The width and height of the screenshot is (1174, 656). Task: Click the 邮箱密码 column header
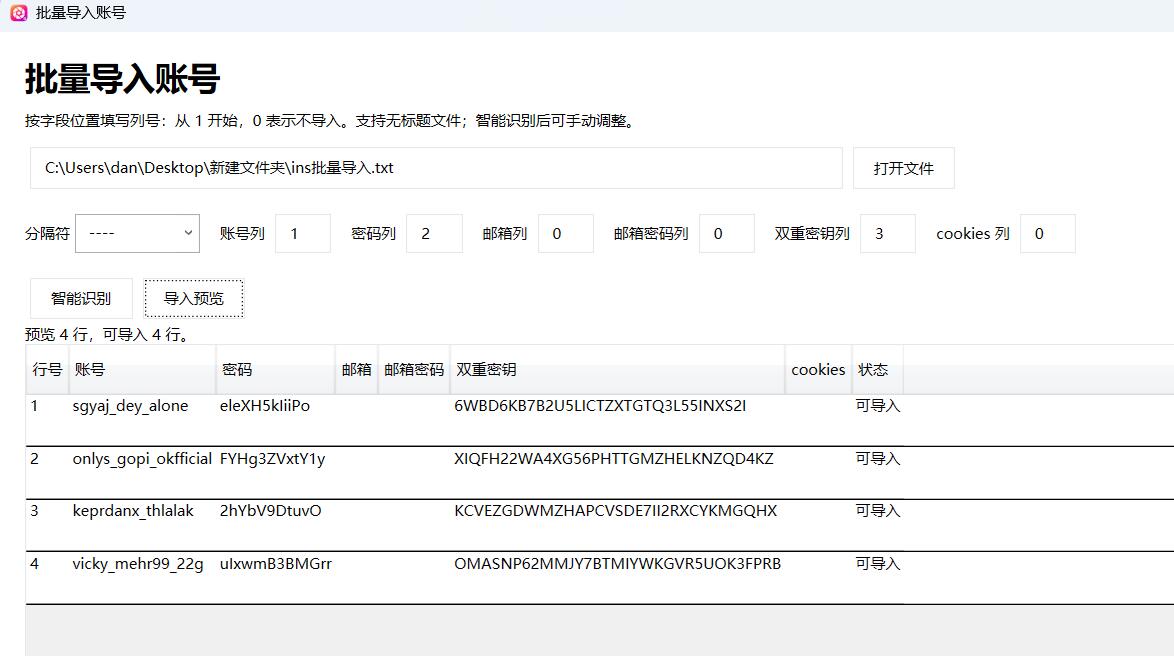(414, 370)
